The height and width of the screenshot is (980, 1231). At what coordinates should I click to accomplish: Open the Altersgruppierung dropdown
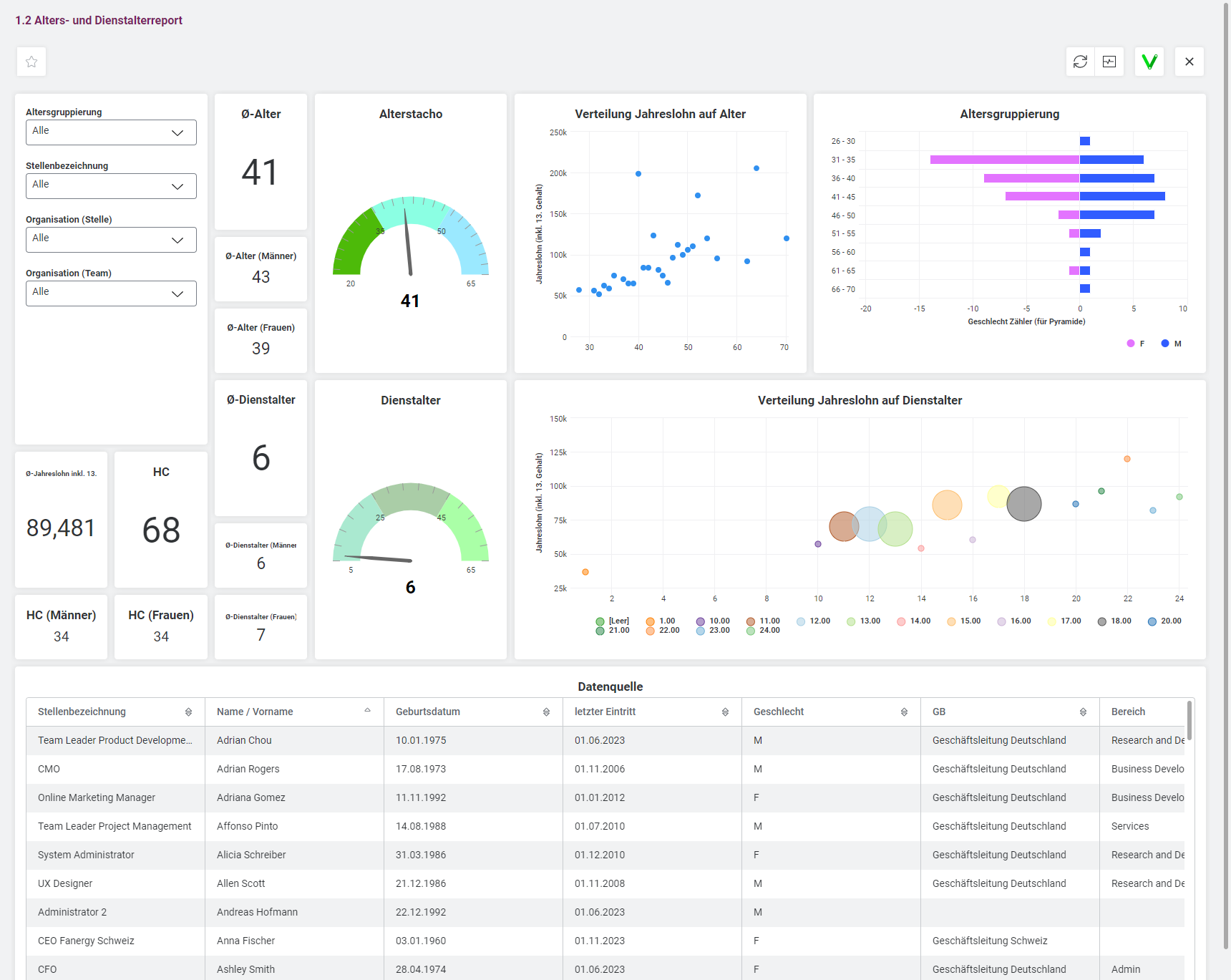[x=111, y=132]
